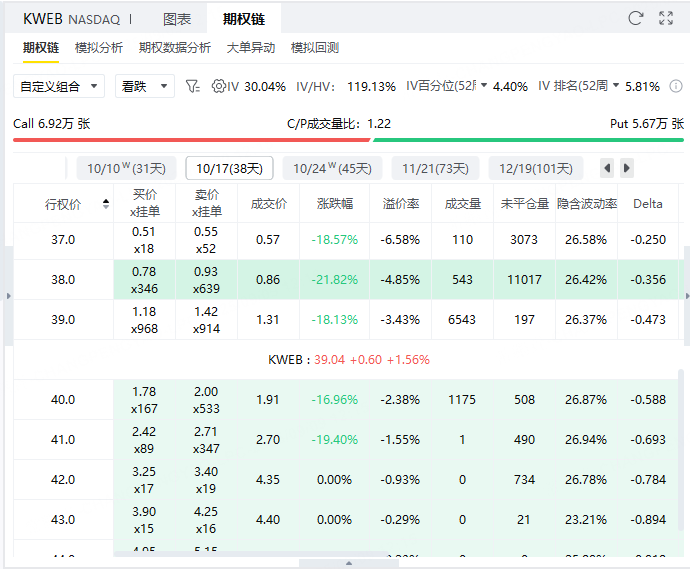
Task: Click ask price 2.00 x533
Action: (206, 400)
